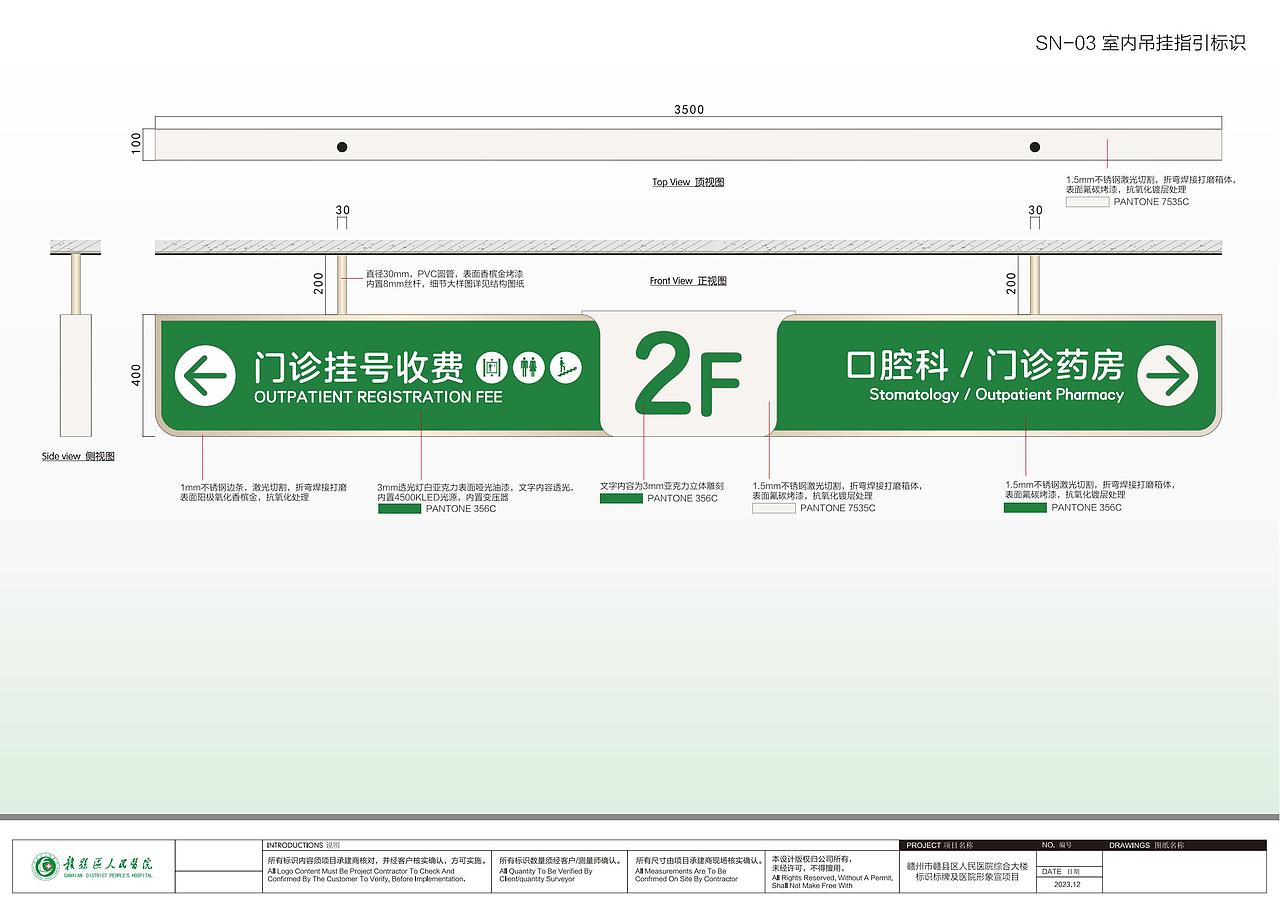Enable the Side view 侧视图 display
1280x905 pixels.
click(x=77, y=455)
